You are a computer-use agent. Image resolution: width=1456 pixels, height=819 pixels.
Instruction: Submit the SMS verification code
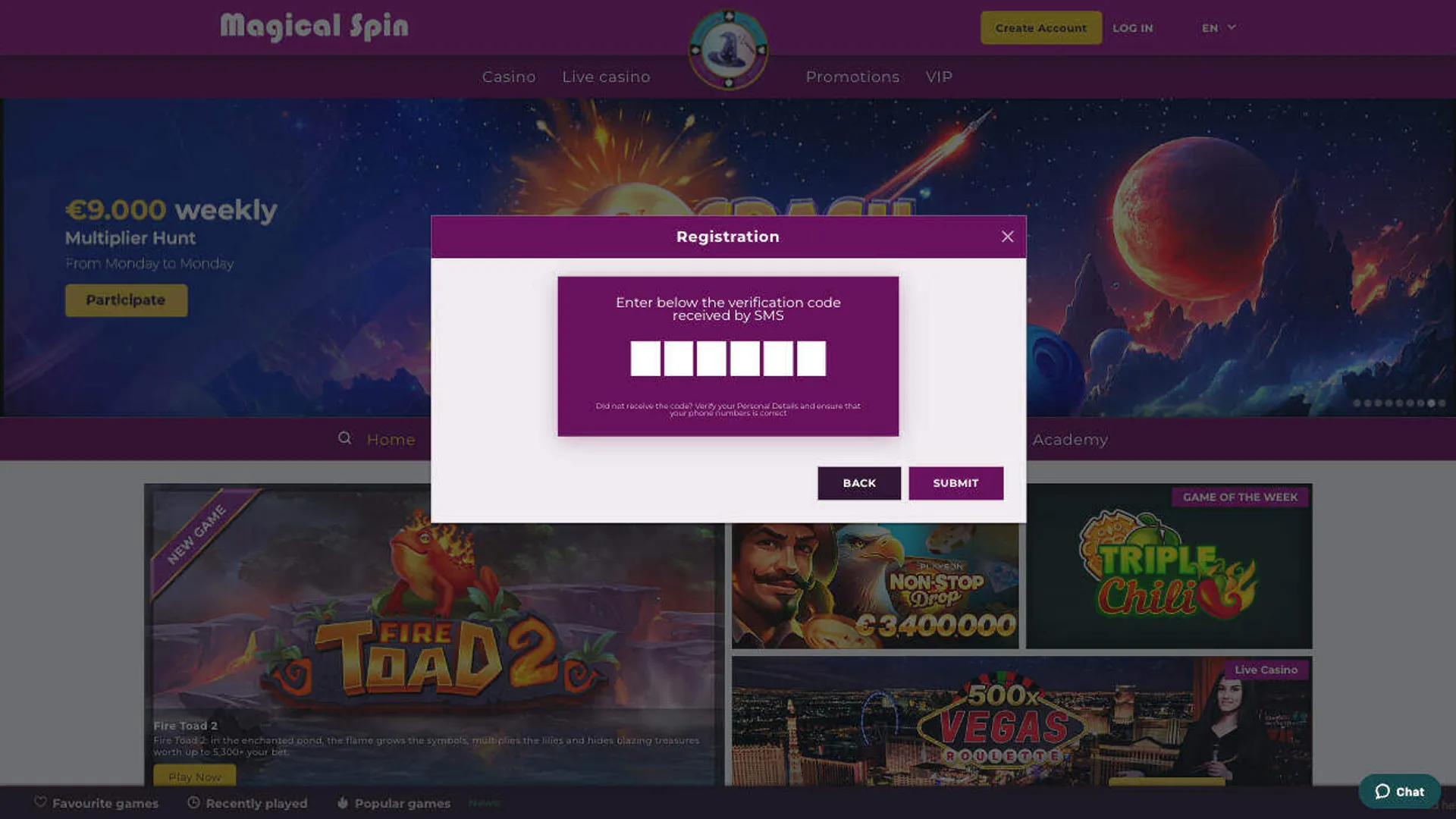pos(955,483)
